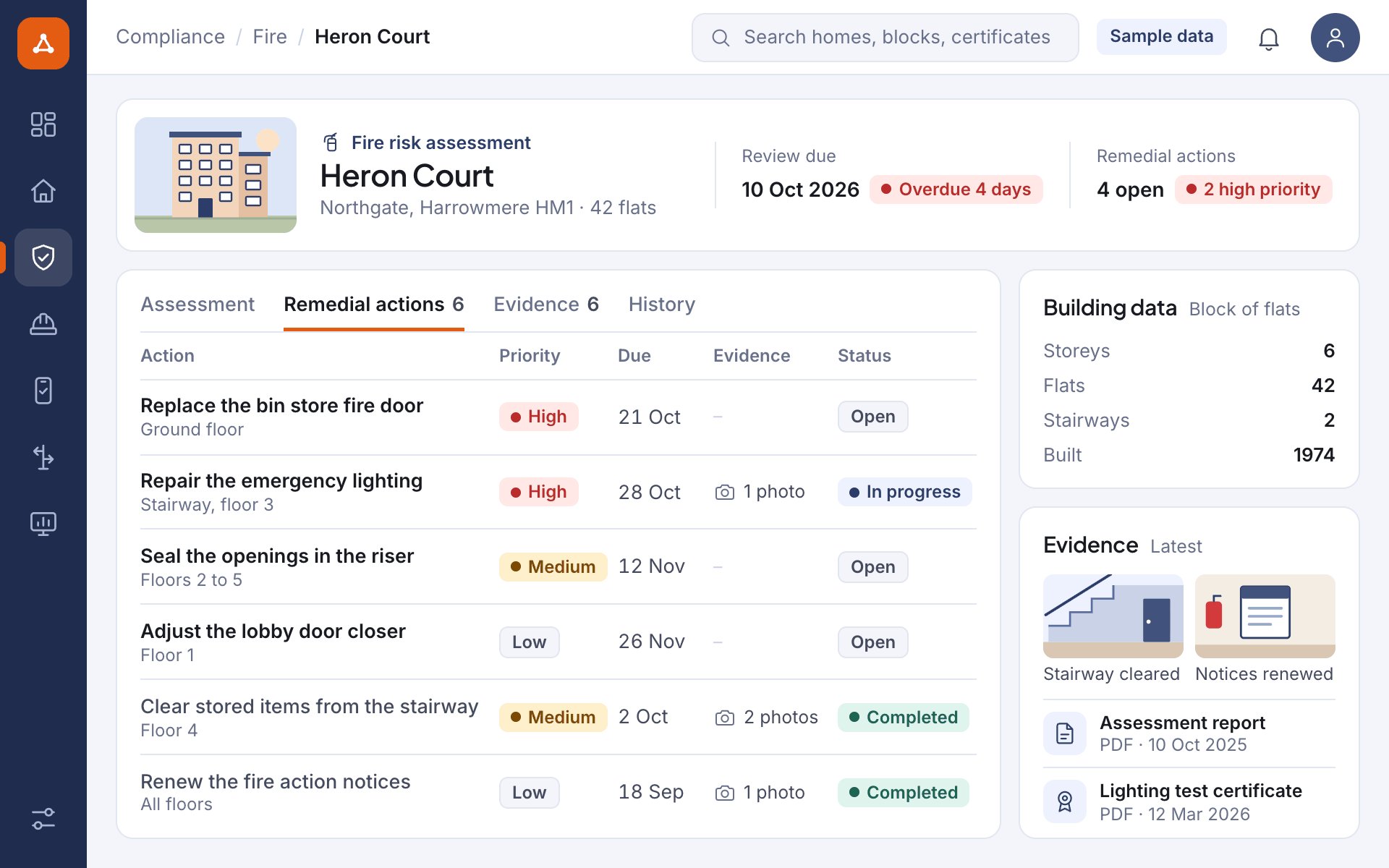Viewport: 1389px width, 868px height.
Task: Click the Due column header
Action: [634, 356]
